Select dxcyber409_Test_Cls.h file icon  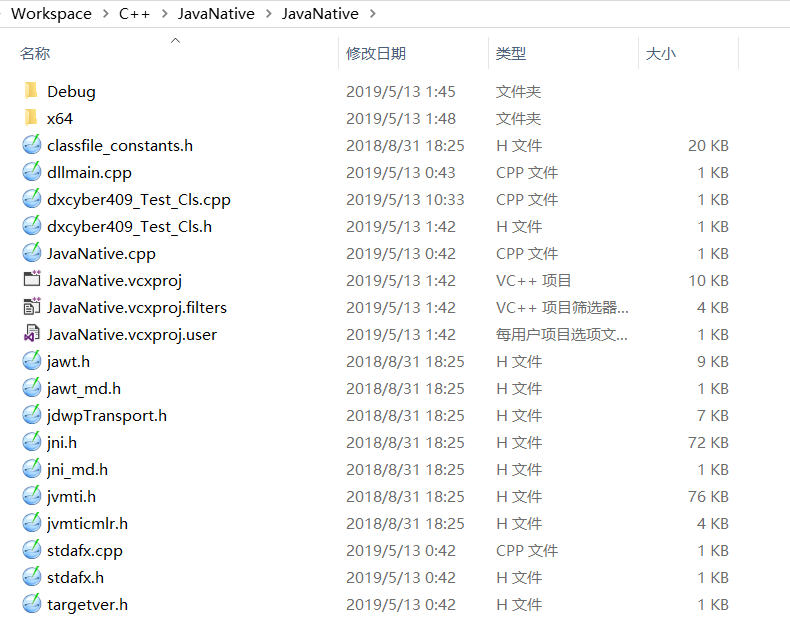click(32, 226)
